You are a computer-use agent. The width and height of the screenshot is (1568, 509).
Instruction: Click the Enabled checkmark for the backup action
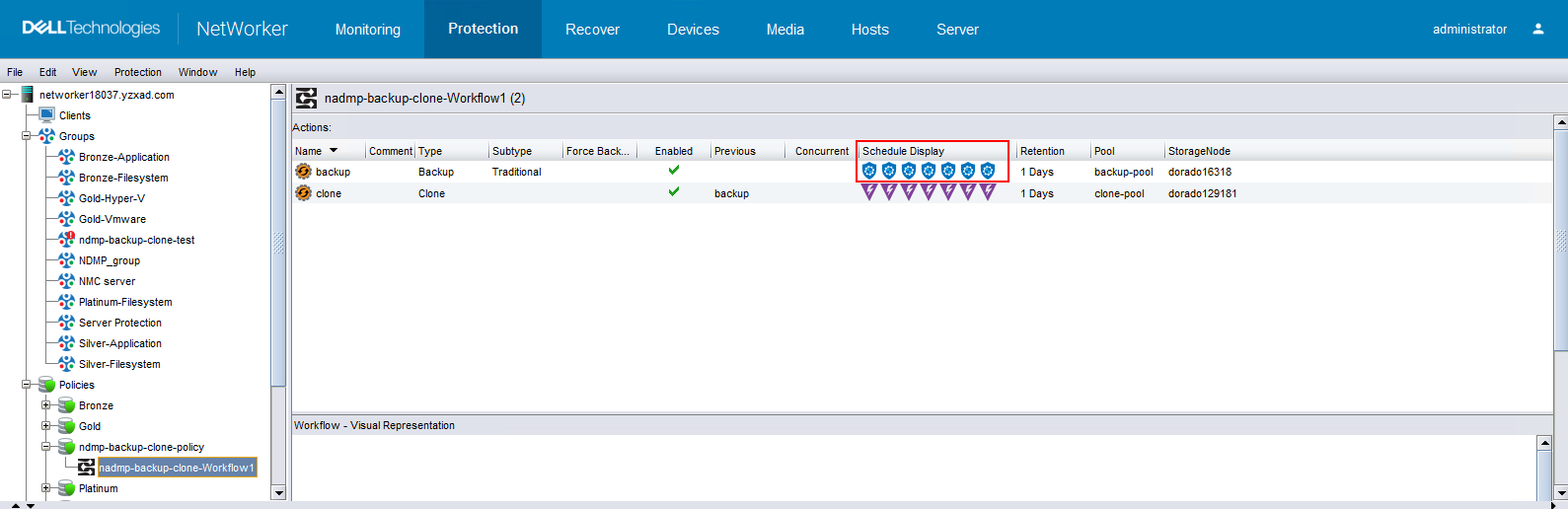point(674,170)
